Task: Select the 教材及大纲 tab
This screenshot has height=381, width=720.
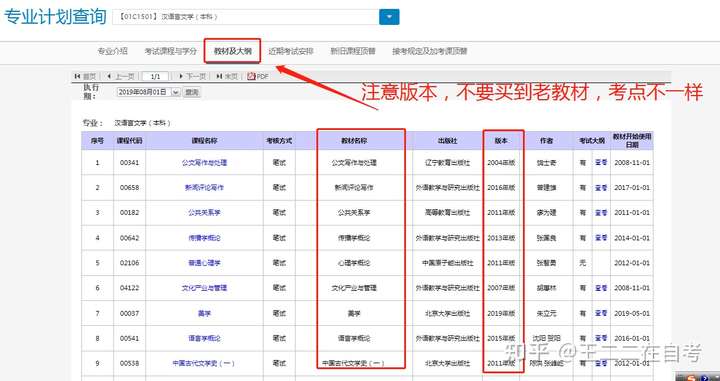Action: coord(232,51)
